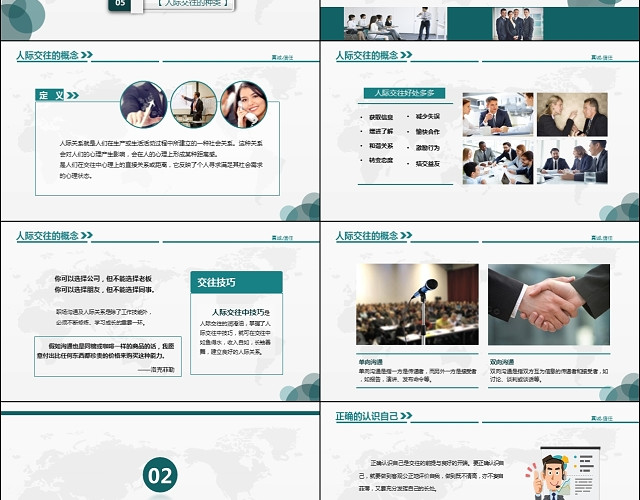
Task: Click the seated trainees and presenter photo
Action: [x=396, y=24]
